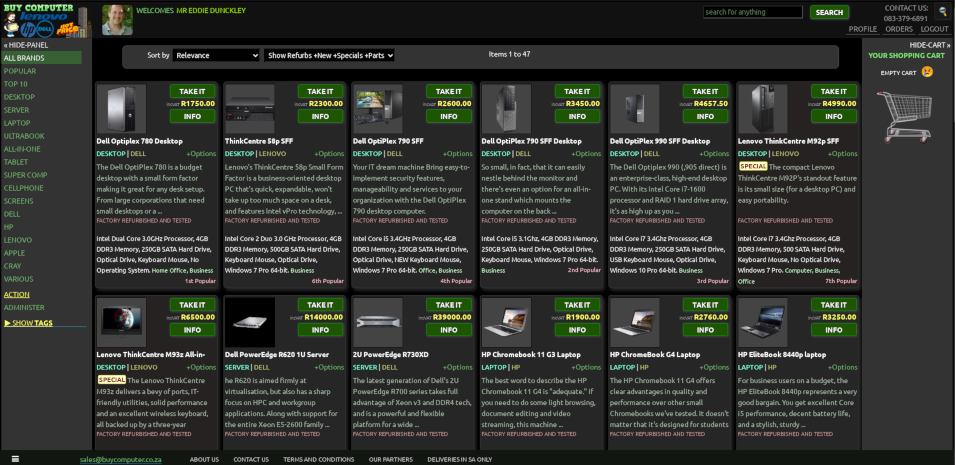The width and height of the screenshot is (955, 465).
Task: Click the empty cart sad face emoji
Action: pyautogui.click(x=927, y=72)
